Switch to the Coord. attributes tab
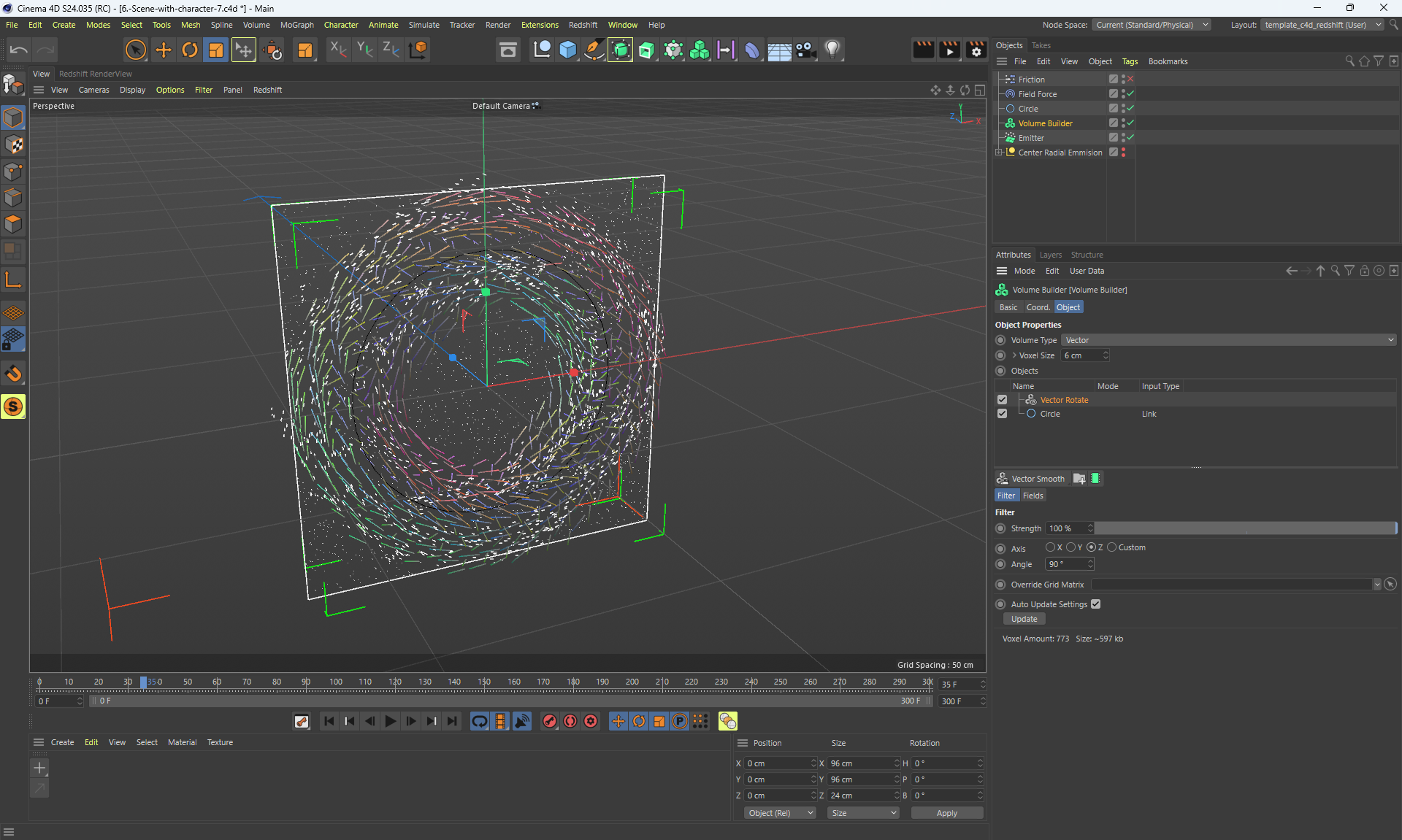 1038,307
